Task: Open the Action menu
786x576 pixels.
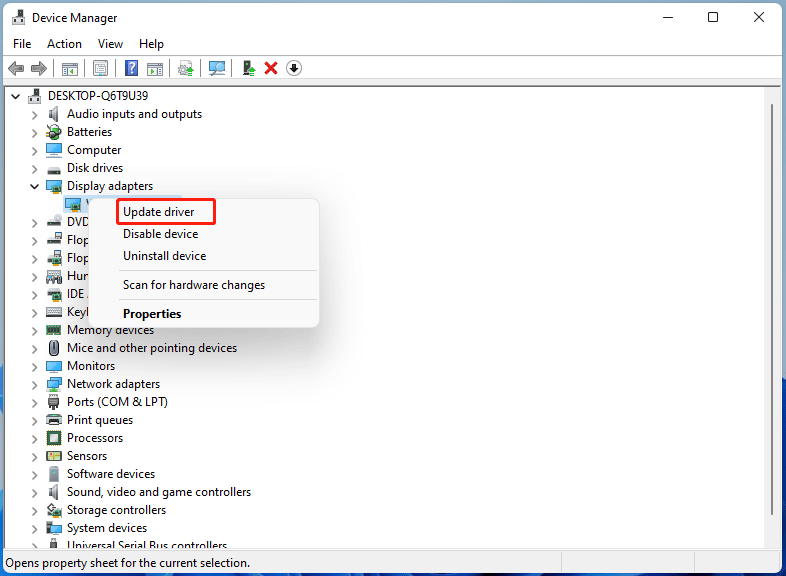Action: (x=64, y=44)
